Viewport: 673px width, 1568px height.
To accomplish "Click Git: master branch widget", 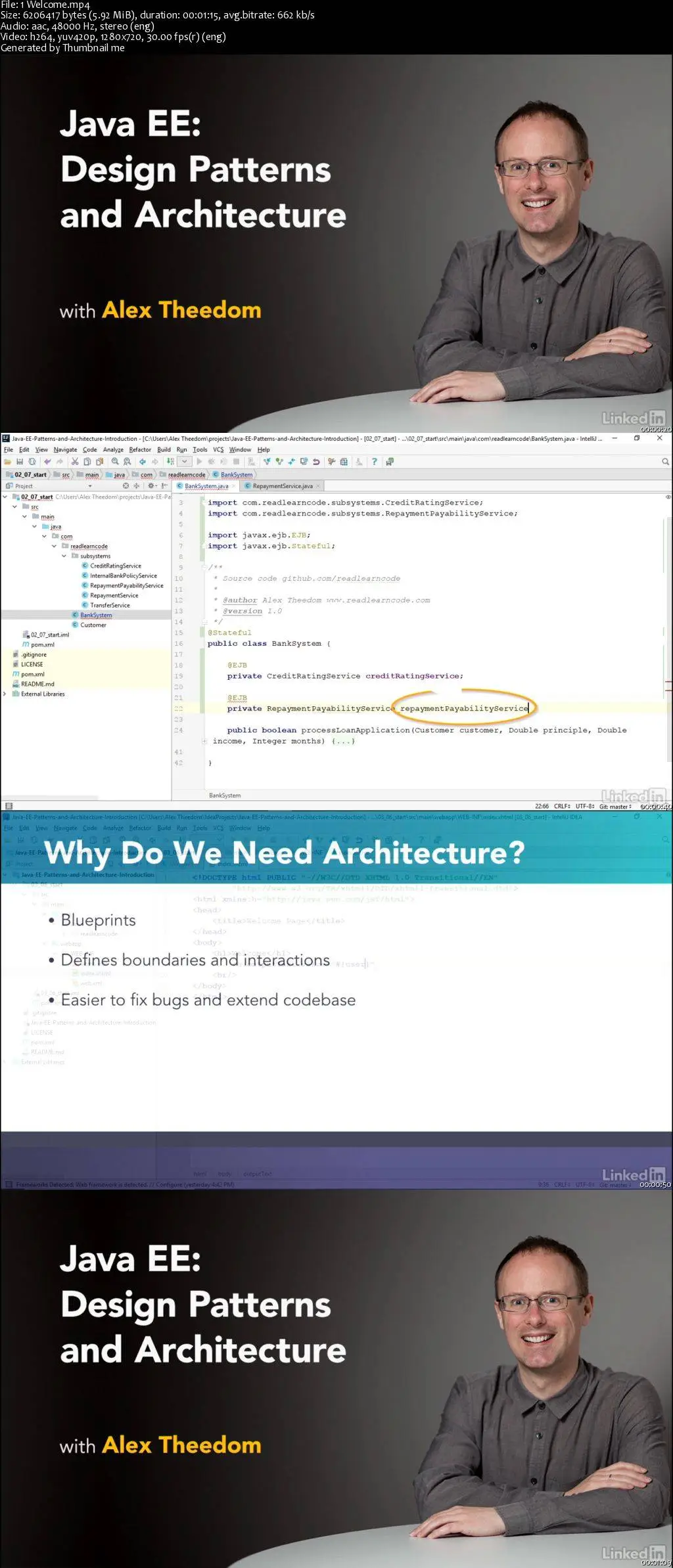I will (x=615, y=806).
